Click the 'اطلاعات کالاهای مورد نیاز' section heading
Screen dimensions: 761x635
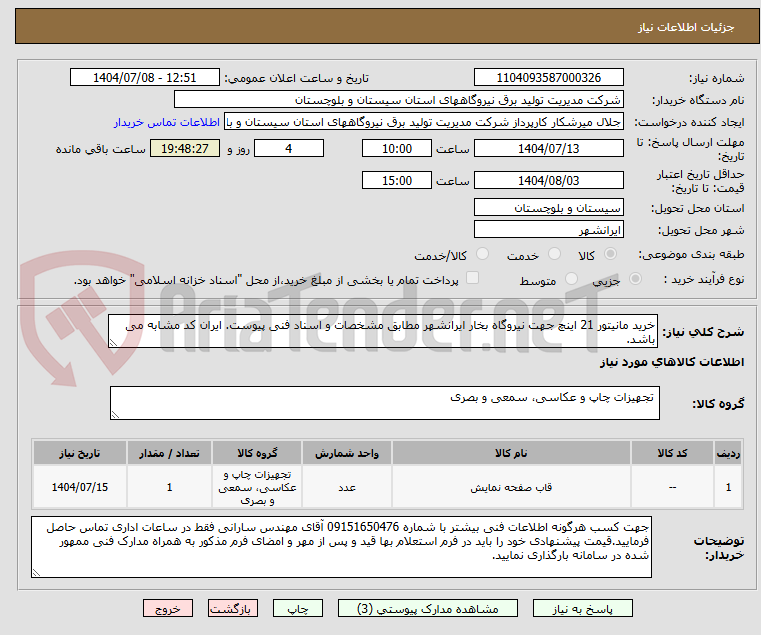click(x=672, y=362)
